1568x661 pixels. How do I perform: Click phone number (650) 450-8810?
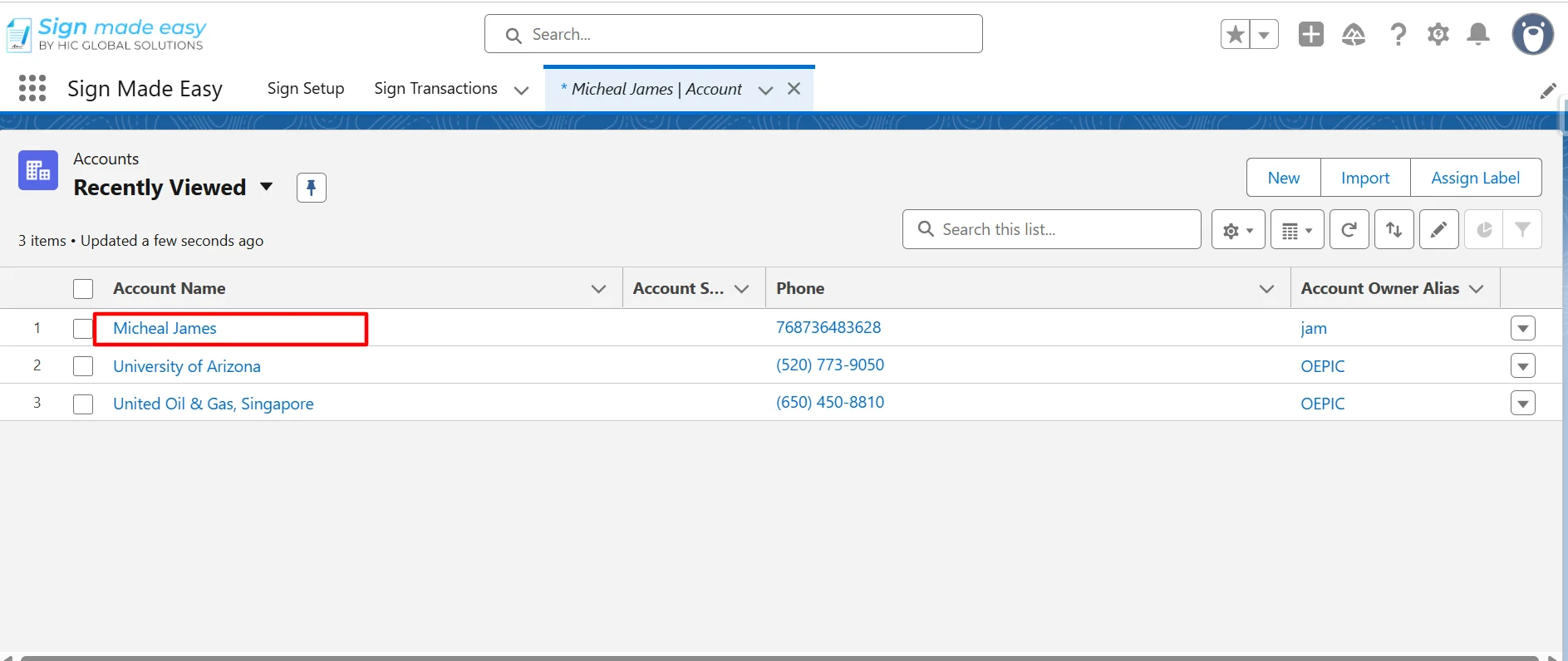coord(830,402)
